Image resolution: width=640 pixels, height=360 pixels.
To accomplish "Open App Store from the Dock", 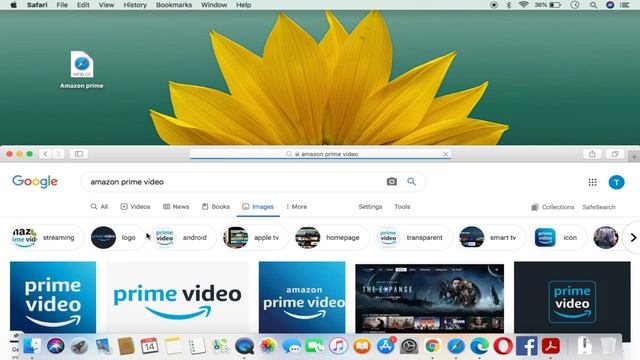I will (385, 346).
